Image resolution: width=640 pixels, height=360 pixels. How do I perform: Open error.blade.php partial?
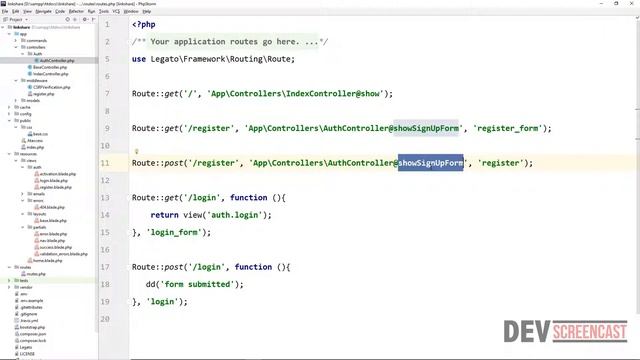pos(51,234)
